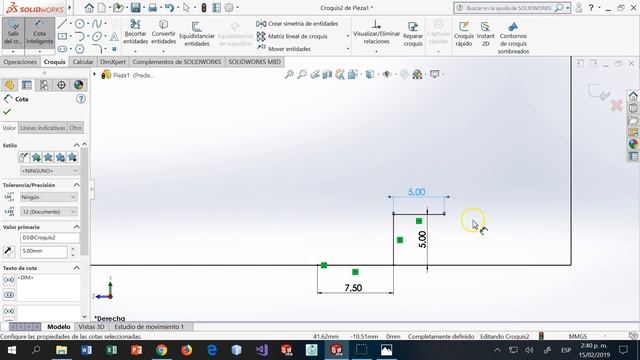Screen dimensions: 640x360
Task: Click Mover entidades tool
Action: tap(284, 49)
